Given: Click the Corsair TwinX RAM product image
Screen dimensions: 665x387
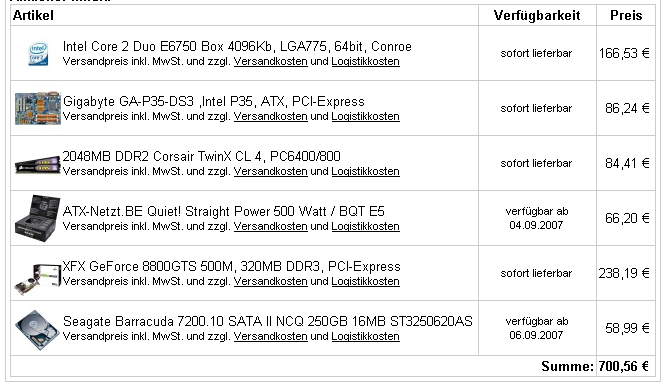Looking at the screenshot, I should 38,164.
